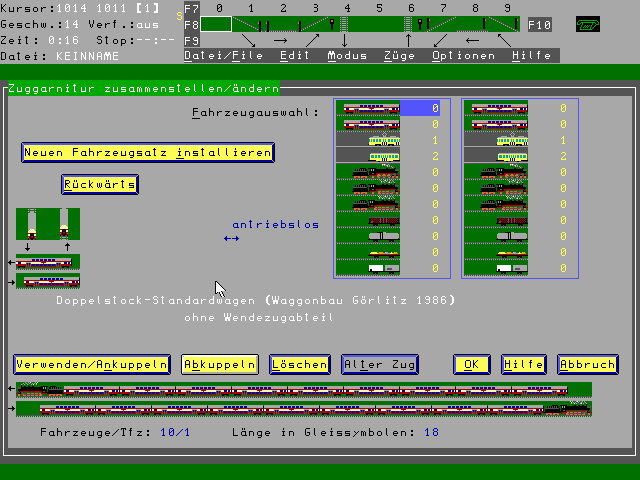Click the blue bidirectional arrow under antriebslos
This screenshot has width=640, height=480.
pyautogui.click(x=231, y=239)
